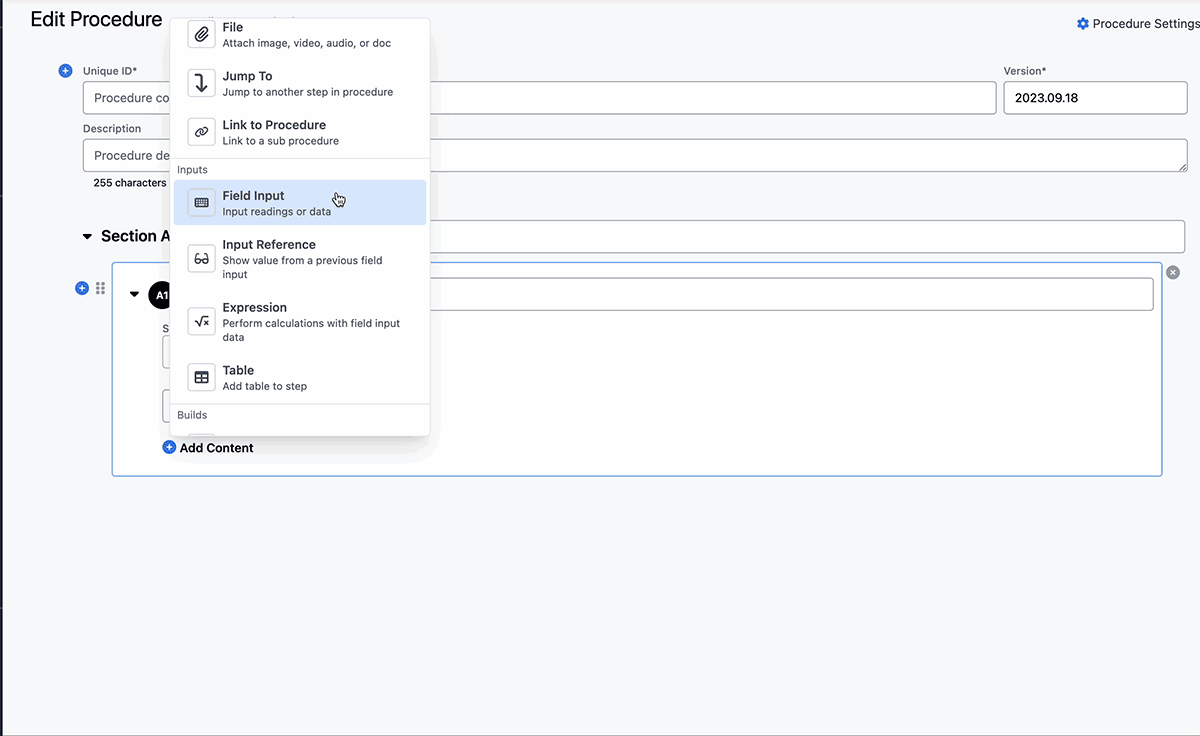
Task: Select the Table grid icon
Action: 200,377
